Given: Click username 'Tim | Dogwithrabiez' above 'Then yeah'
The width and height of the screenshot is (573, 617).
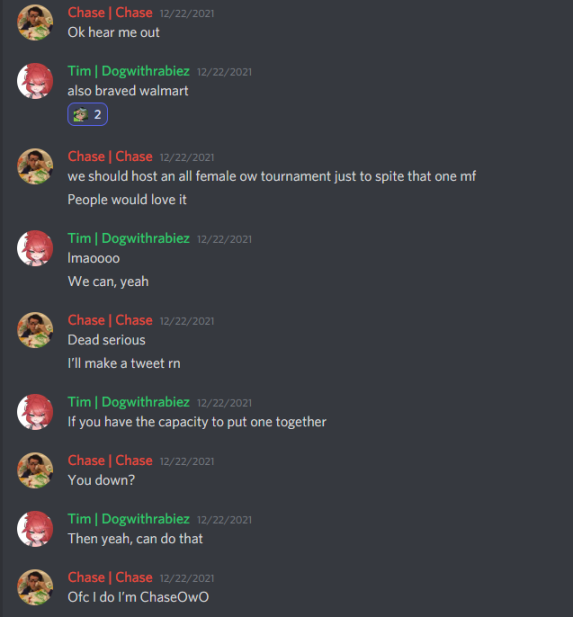Looking at the screenshot, I should tap(129, 519).
